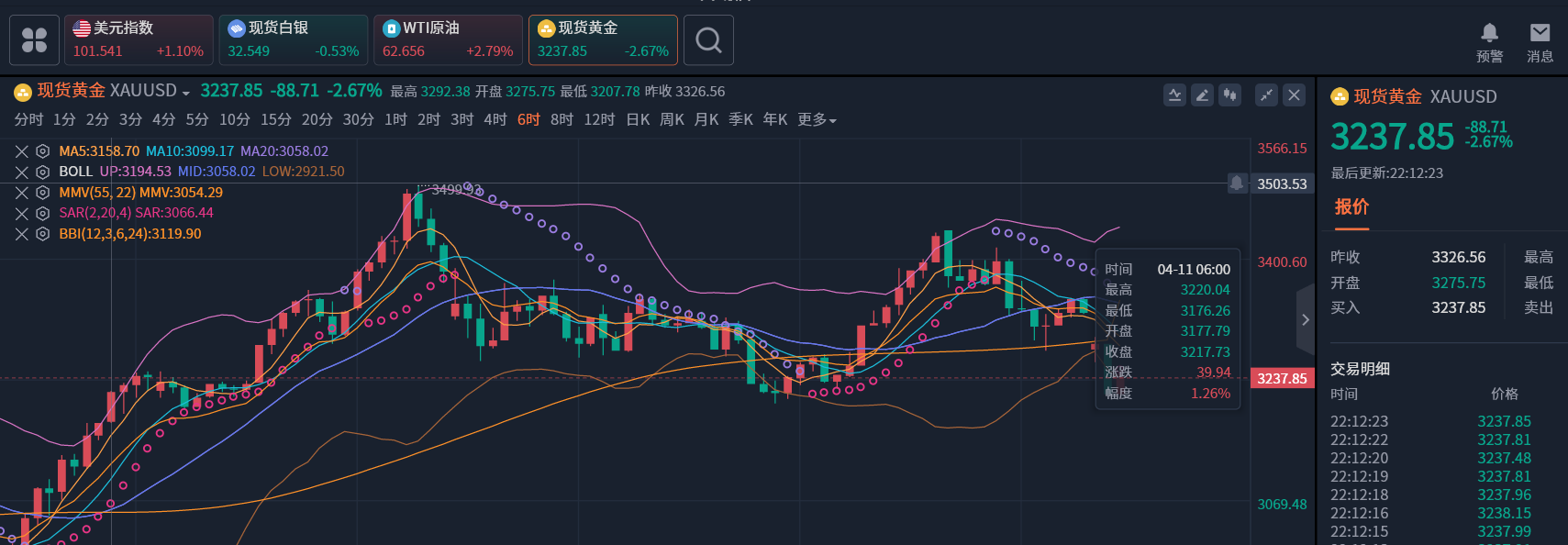Open settings for the MA5 indicator
The image size is (1568, 545).
coord(42,151)
